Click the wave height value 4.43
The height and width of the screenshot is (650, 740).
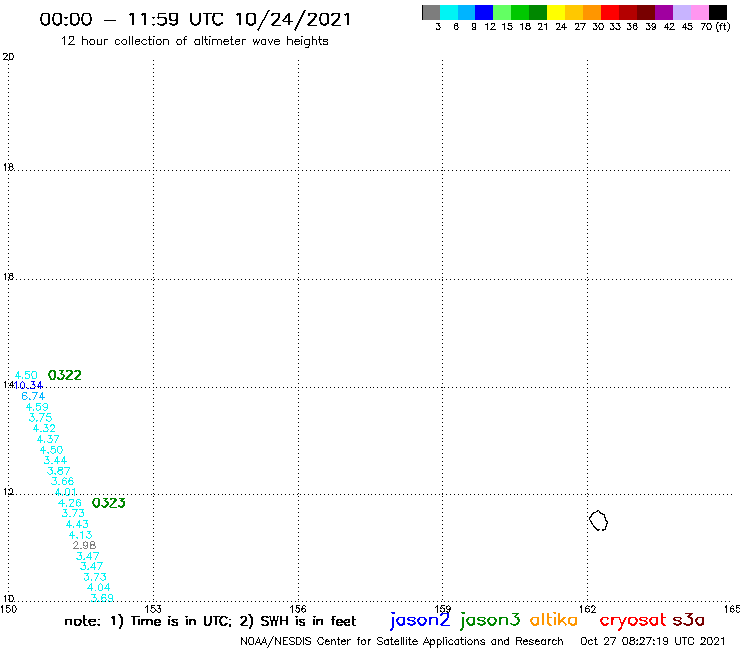[77, 524]
